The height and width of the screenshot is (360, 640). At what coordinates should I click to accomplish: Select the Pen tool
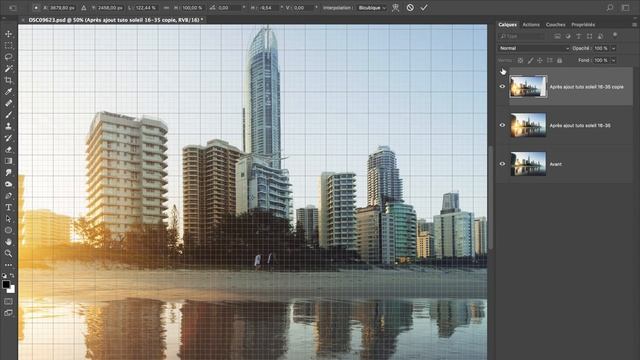[9, 196]
